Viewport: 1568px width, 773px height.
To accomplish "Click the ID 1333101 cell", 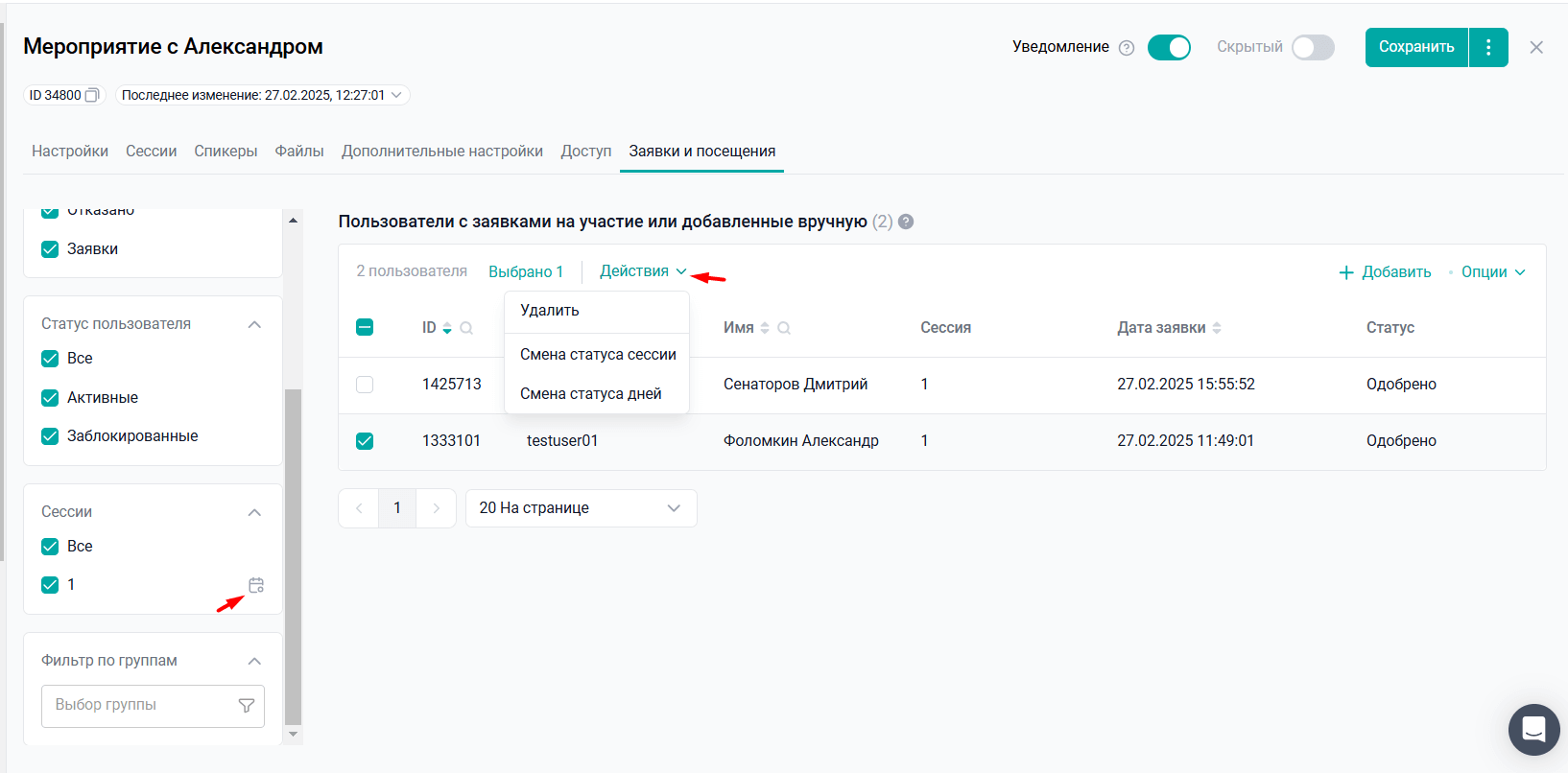I will (452, 441).
